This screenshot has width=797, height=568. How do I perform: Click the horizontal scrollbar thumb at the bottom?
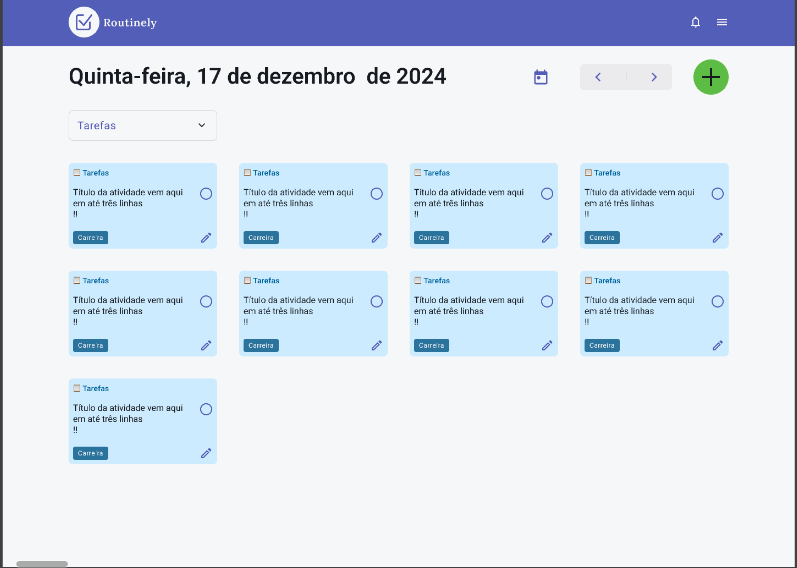coord(42,564)
